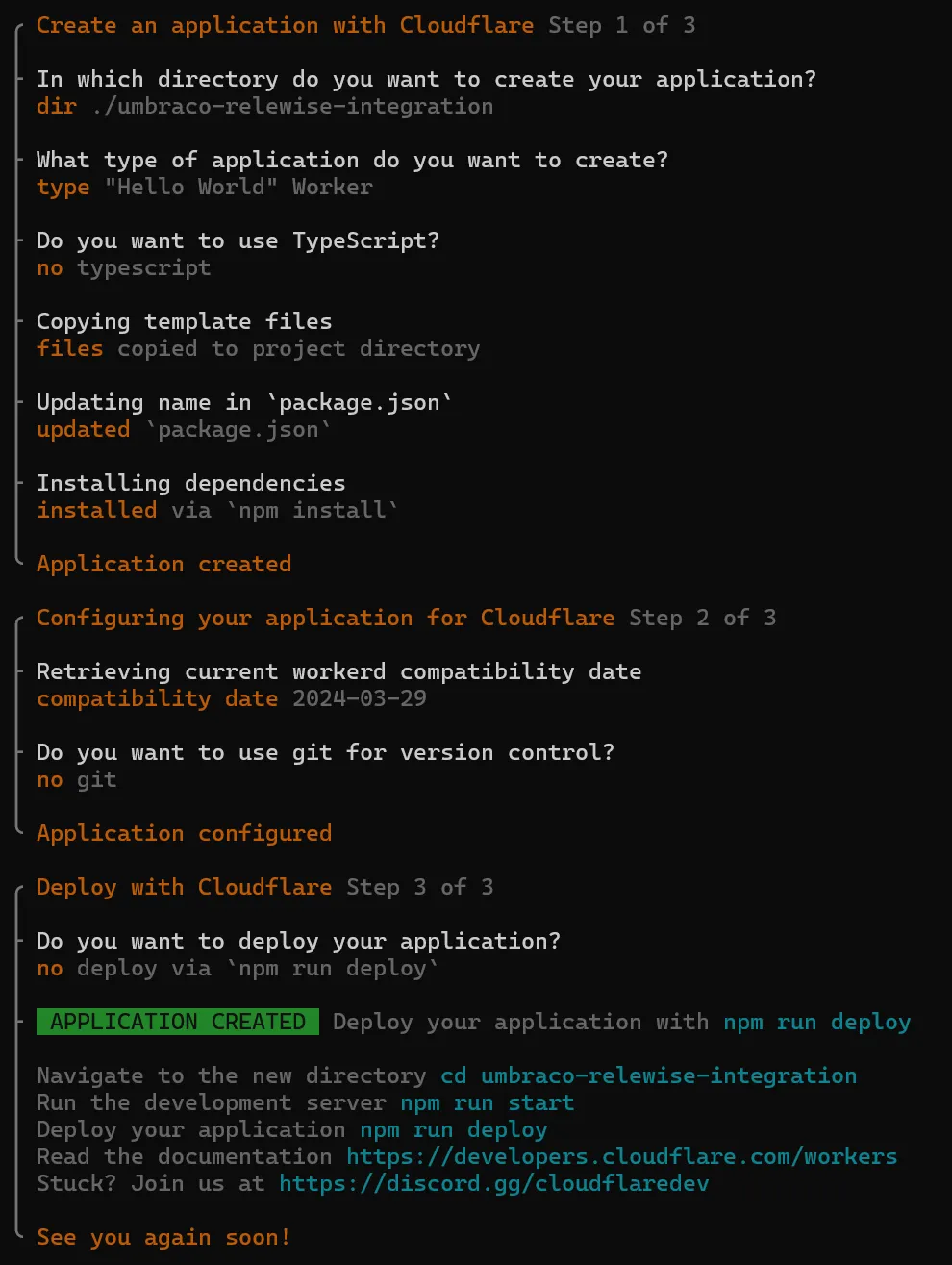Click the "Configuring your application for Cloudflare" heading
The height and width of the screenshot is (1265, 952).
click(x=325, y=618)
